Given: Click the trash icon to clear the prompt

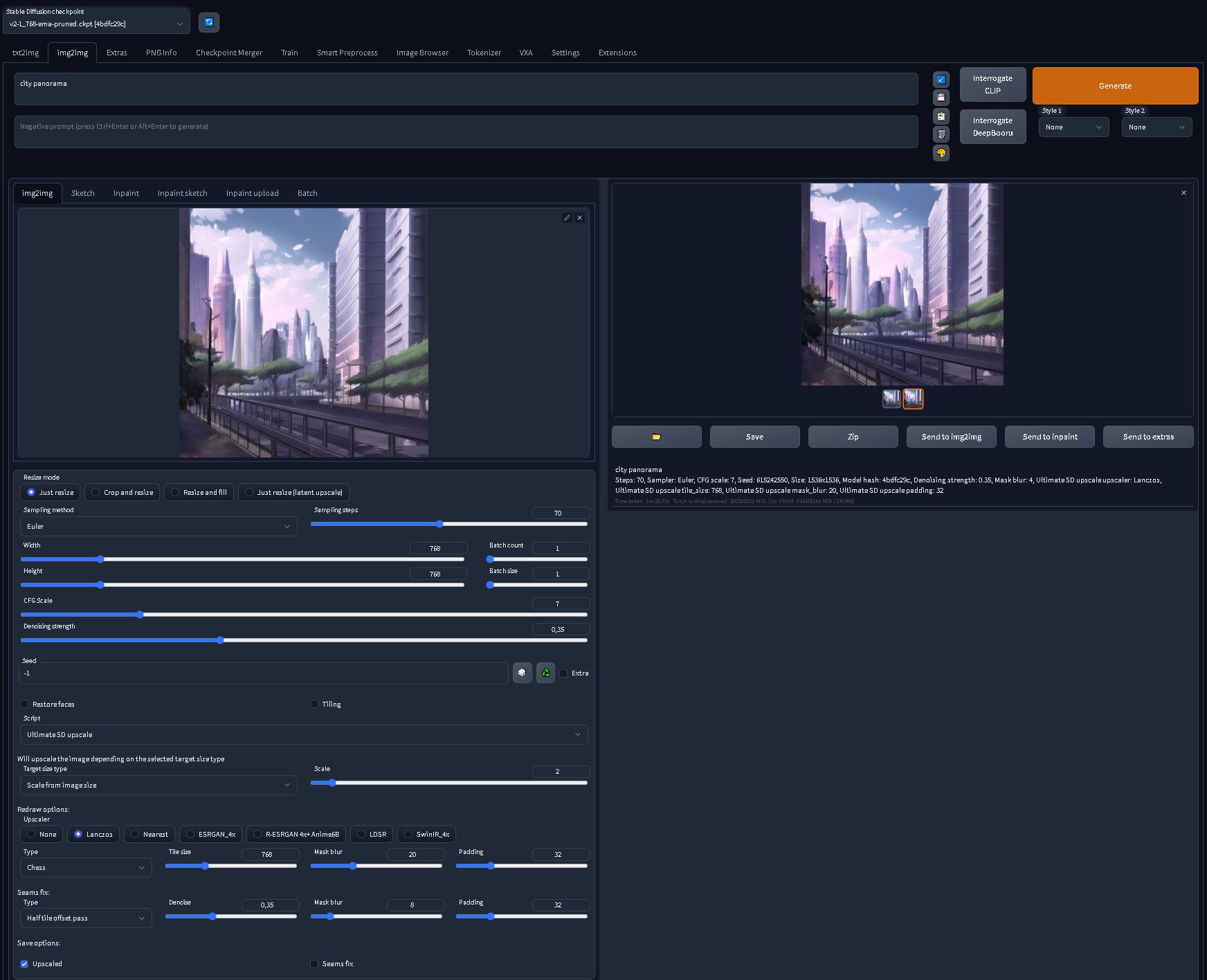Looking at the screenshot, I should tap(941, 134).
